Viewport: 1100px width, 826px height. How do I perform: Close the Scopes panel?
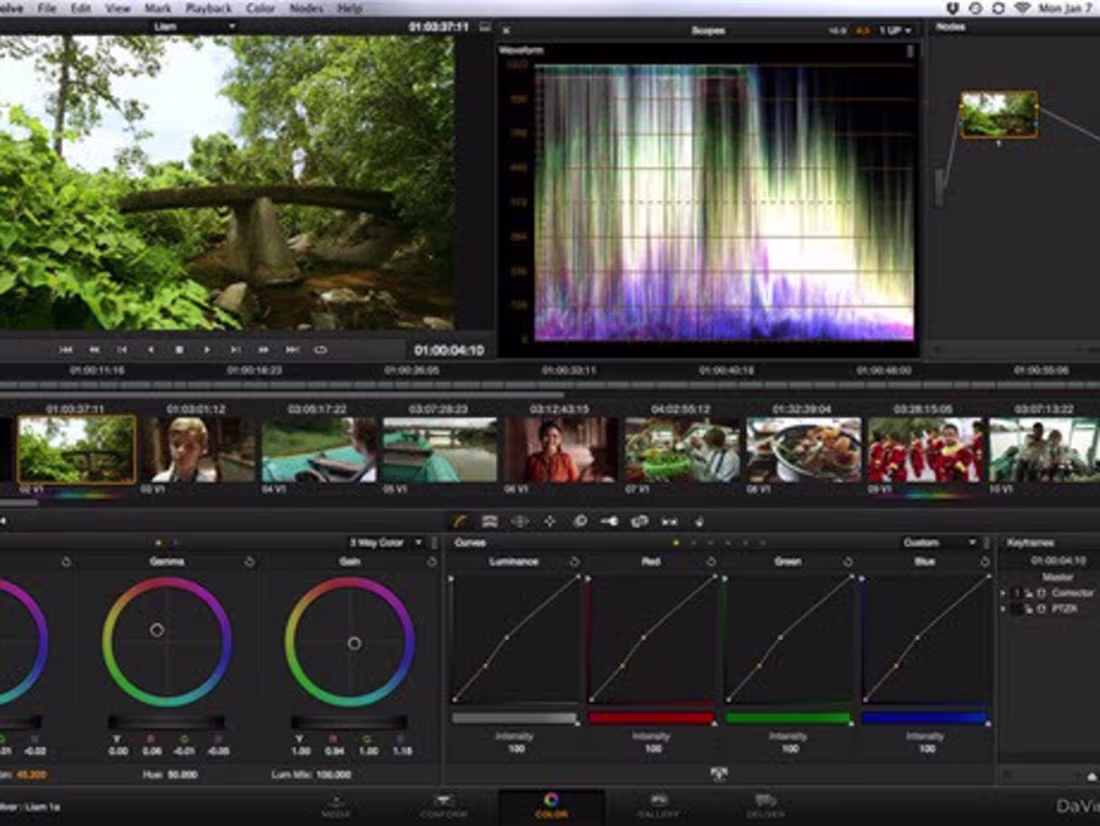coord(507,31)
